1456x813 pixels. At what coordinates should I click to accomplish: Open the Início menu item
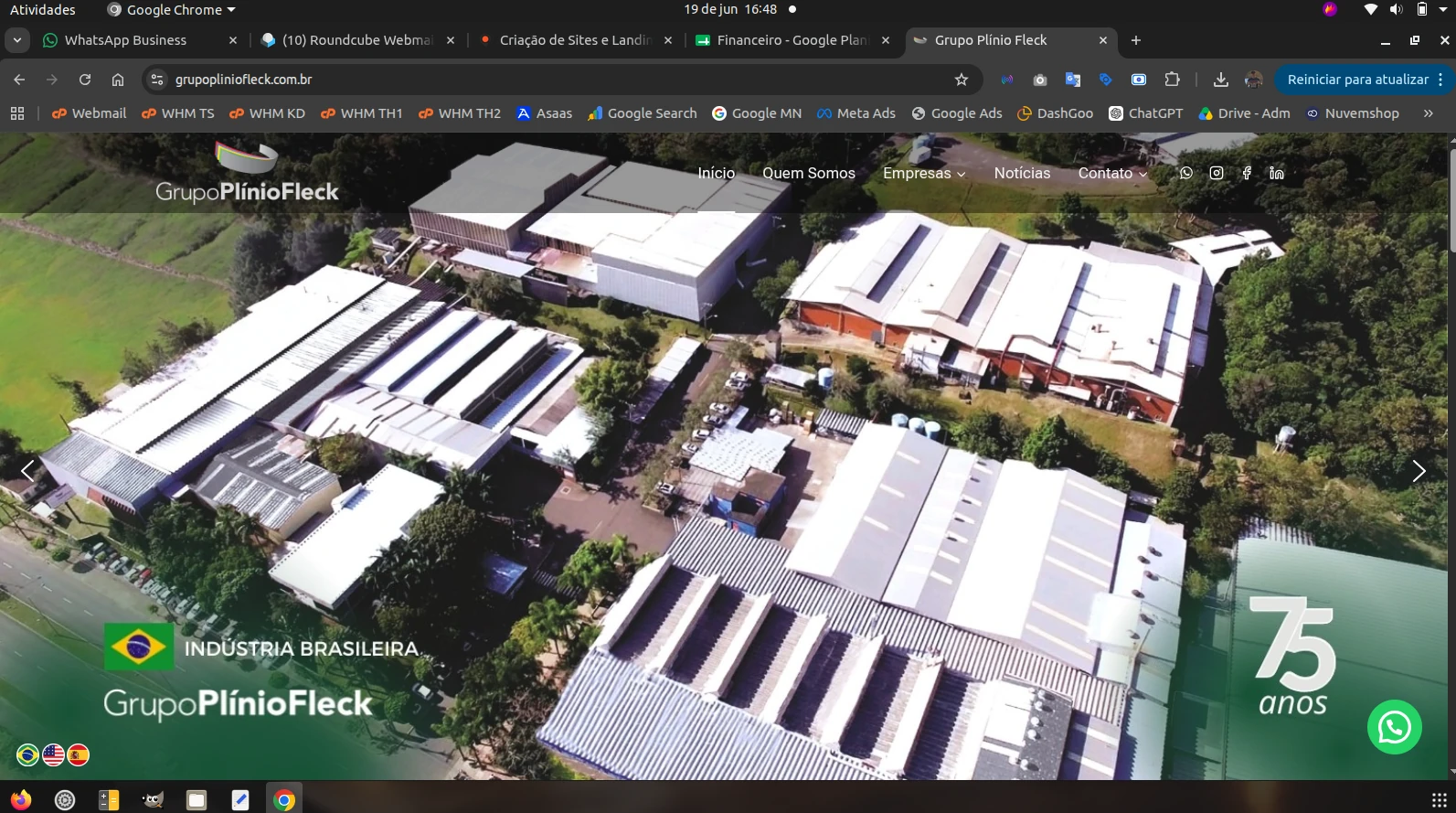(717, 173)
